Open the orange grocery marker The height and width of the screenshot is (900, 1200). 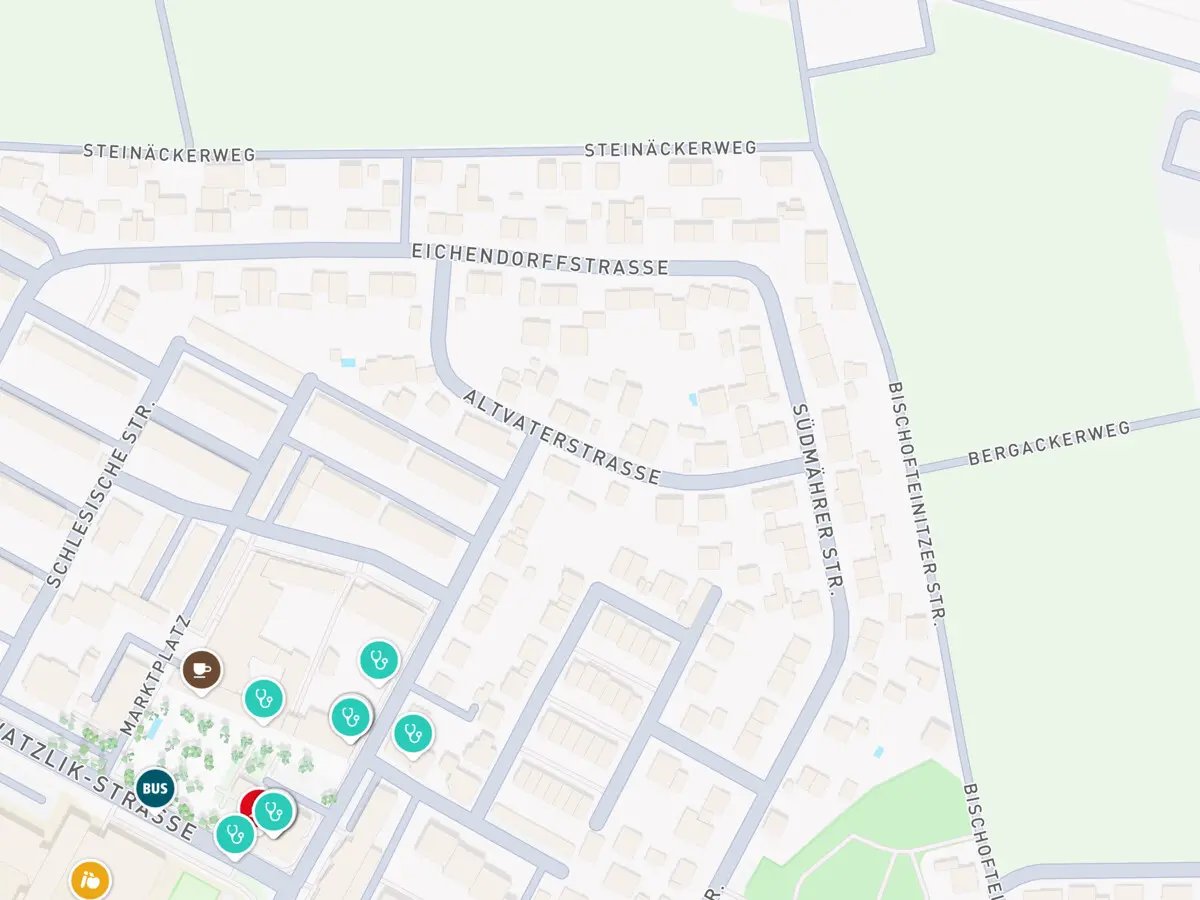[x=90, y=880]
